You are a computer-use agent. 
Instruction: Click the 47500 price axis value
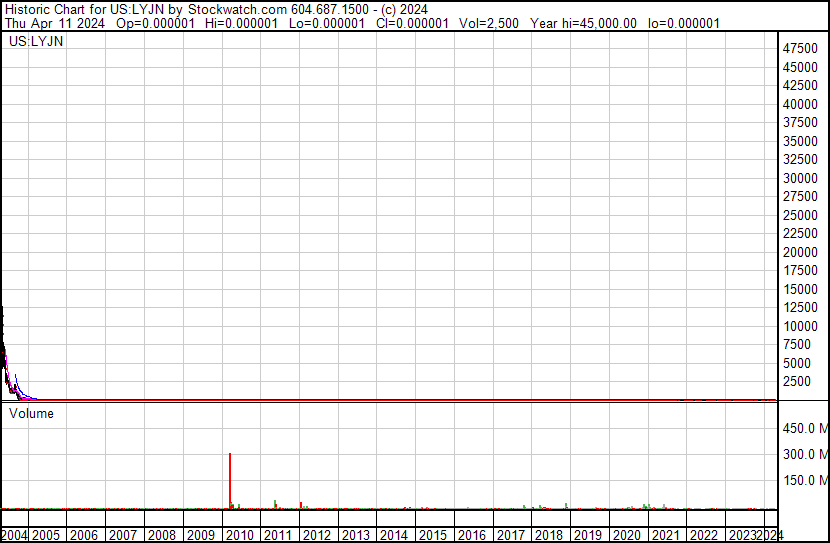pos(800,48)
